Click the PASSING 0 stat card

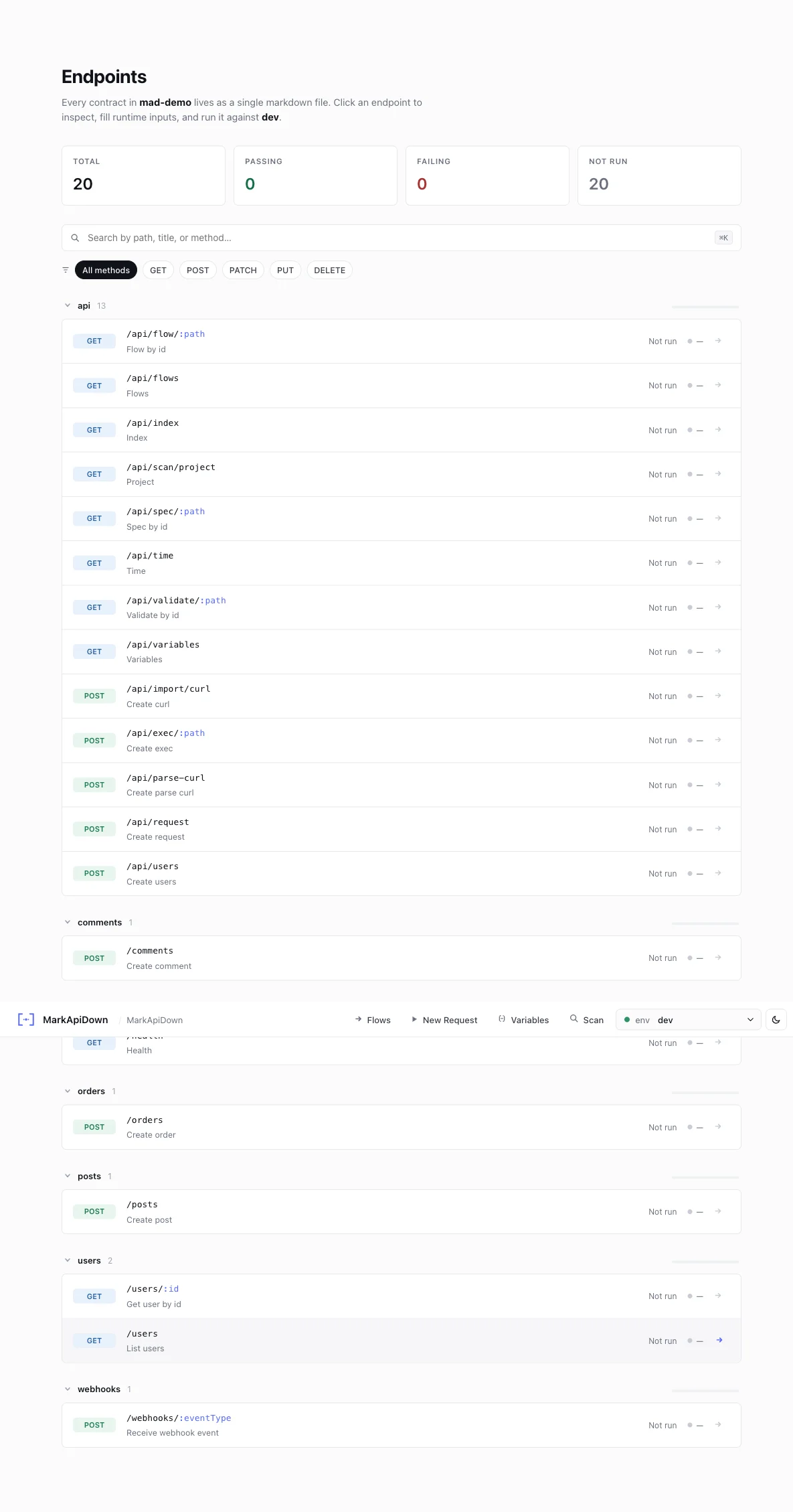315,175
